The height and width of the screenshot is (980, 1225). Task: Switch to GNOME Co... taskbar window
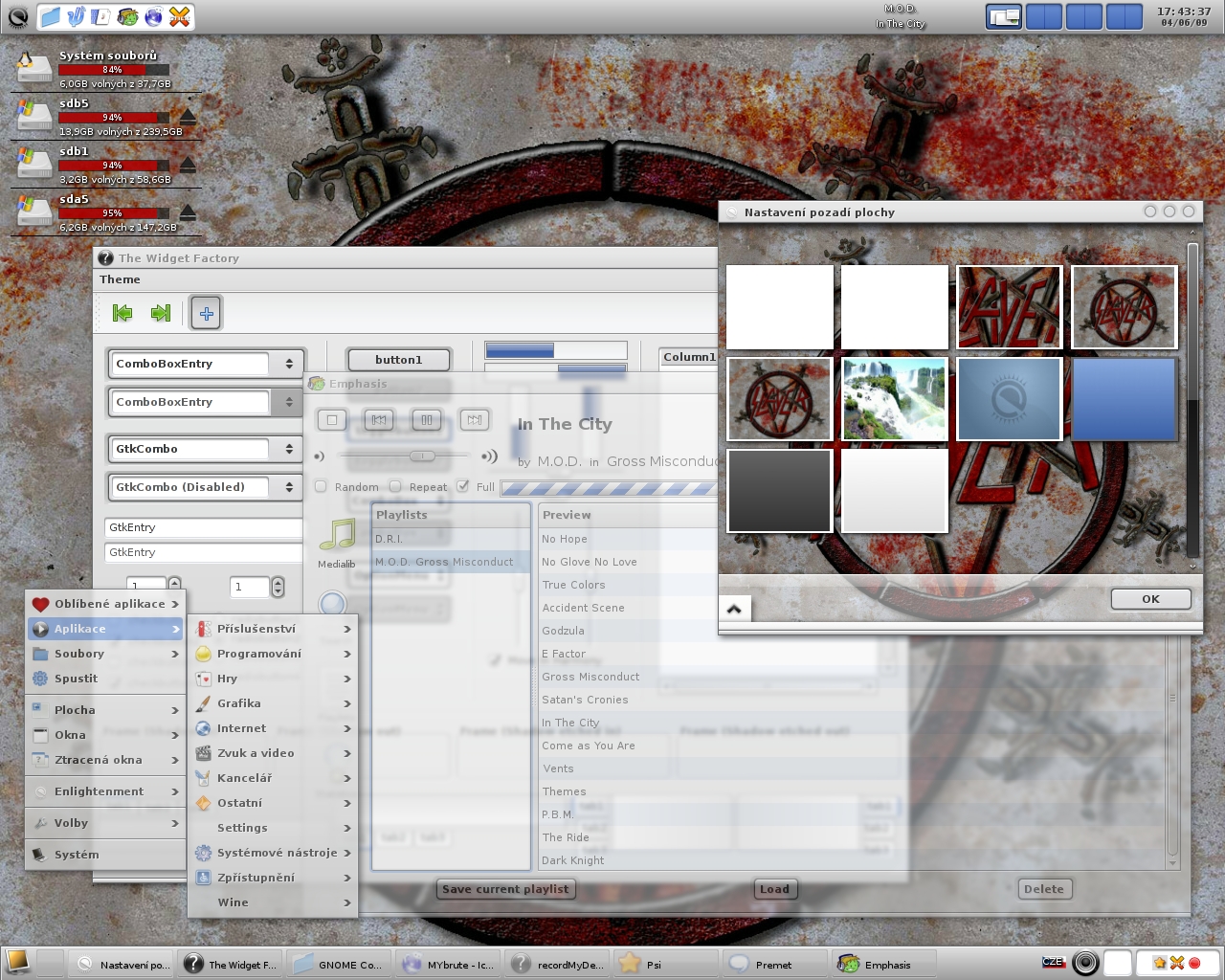click(340, 964)
